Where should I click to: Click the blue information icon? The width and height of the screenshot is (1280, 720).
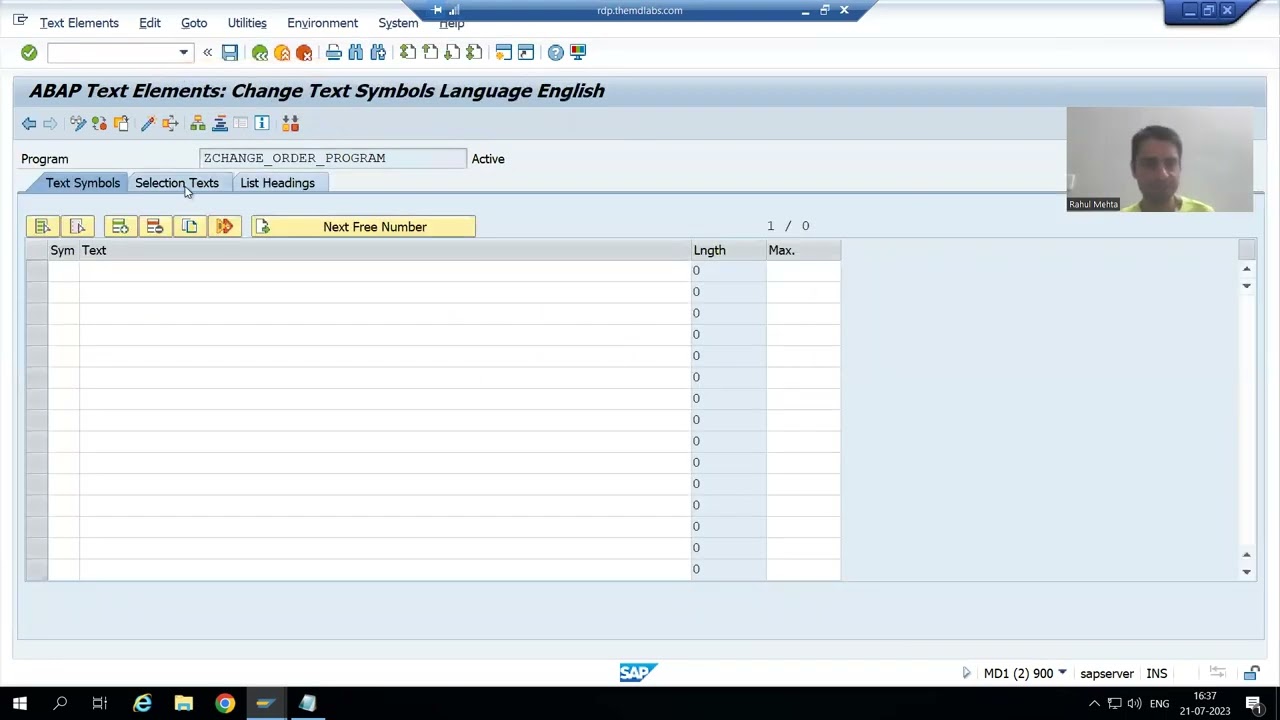(262, 123)
